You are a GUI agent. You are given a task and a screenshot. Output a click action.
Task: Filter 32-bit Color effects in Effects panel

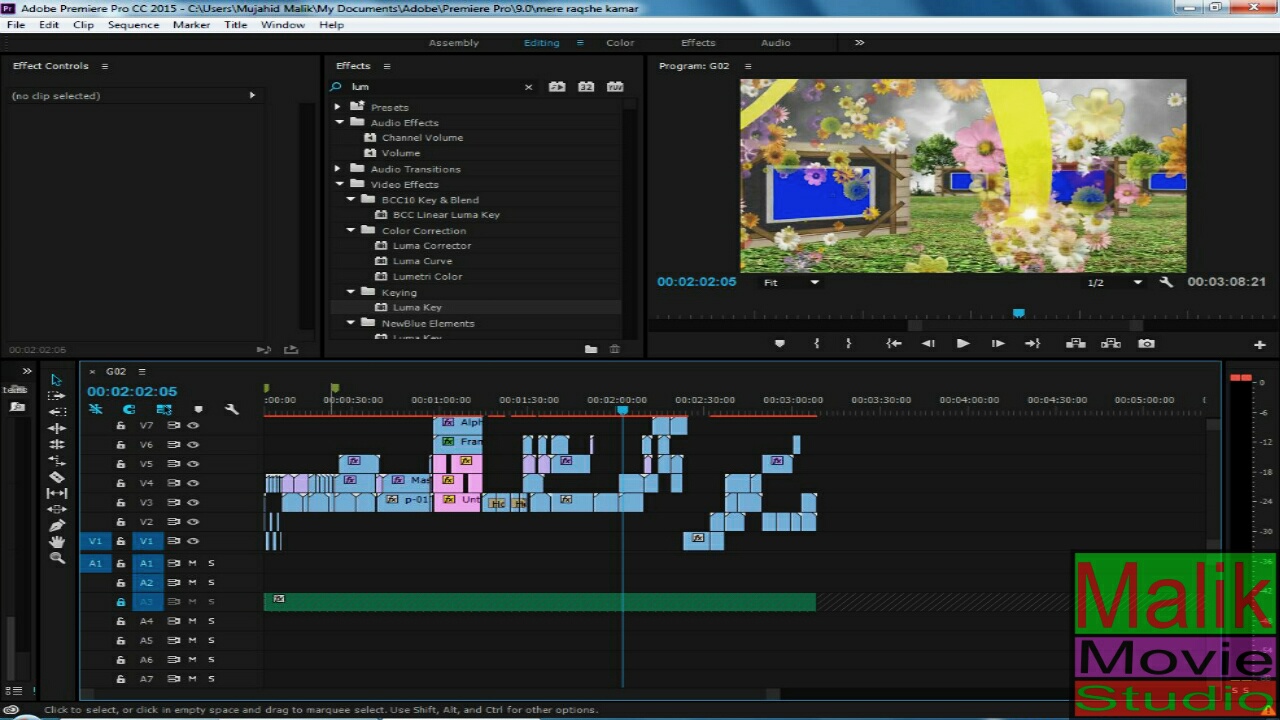pos(586,87)
